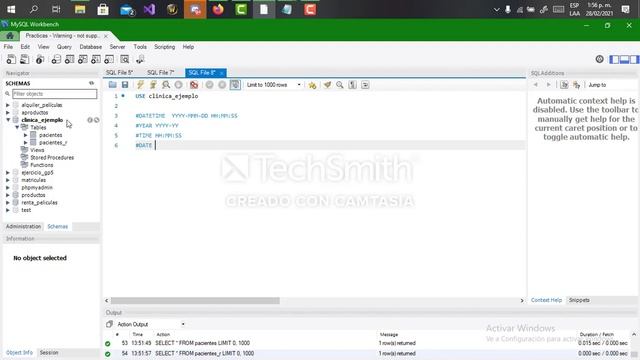Open the Server menu
This screenshot has width=640, height=360.
pyautogui.click(x=117, y=47)
